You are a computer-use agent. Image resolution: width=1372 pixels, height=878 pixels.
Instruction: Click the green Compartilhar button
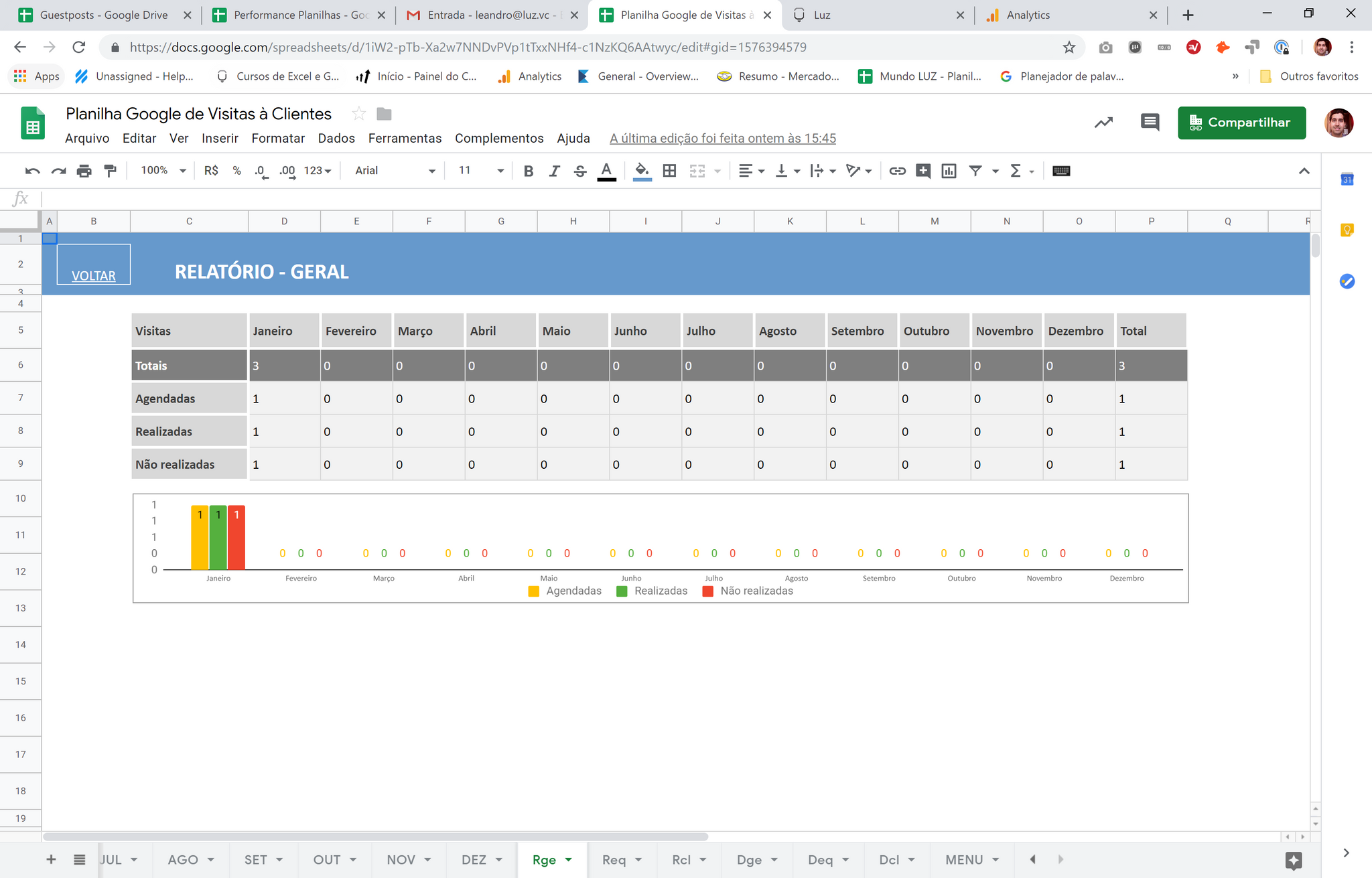coord(1241,123)
